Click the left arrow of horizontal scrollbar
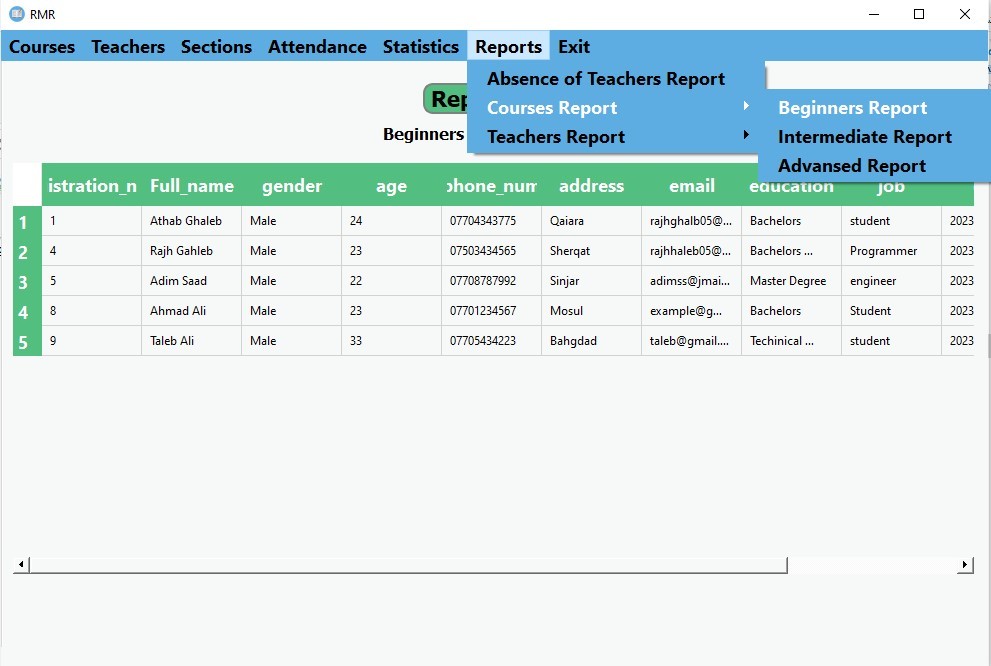 click(x=21, y=564)
